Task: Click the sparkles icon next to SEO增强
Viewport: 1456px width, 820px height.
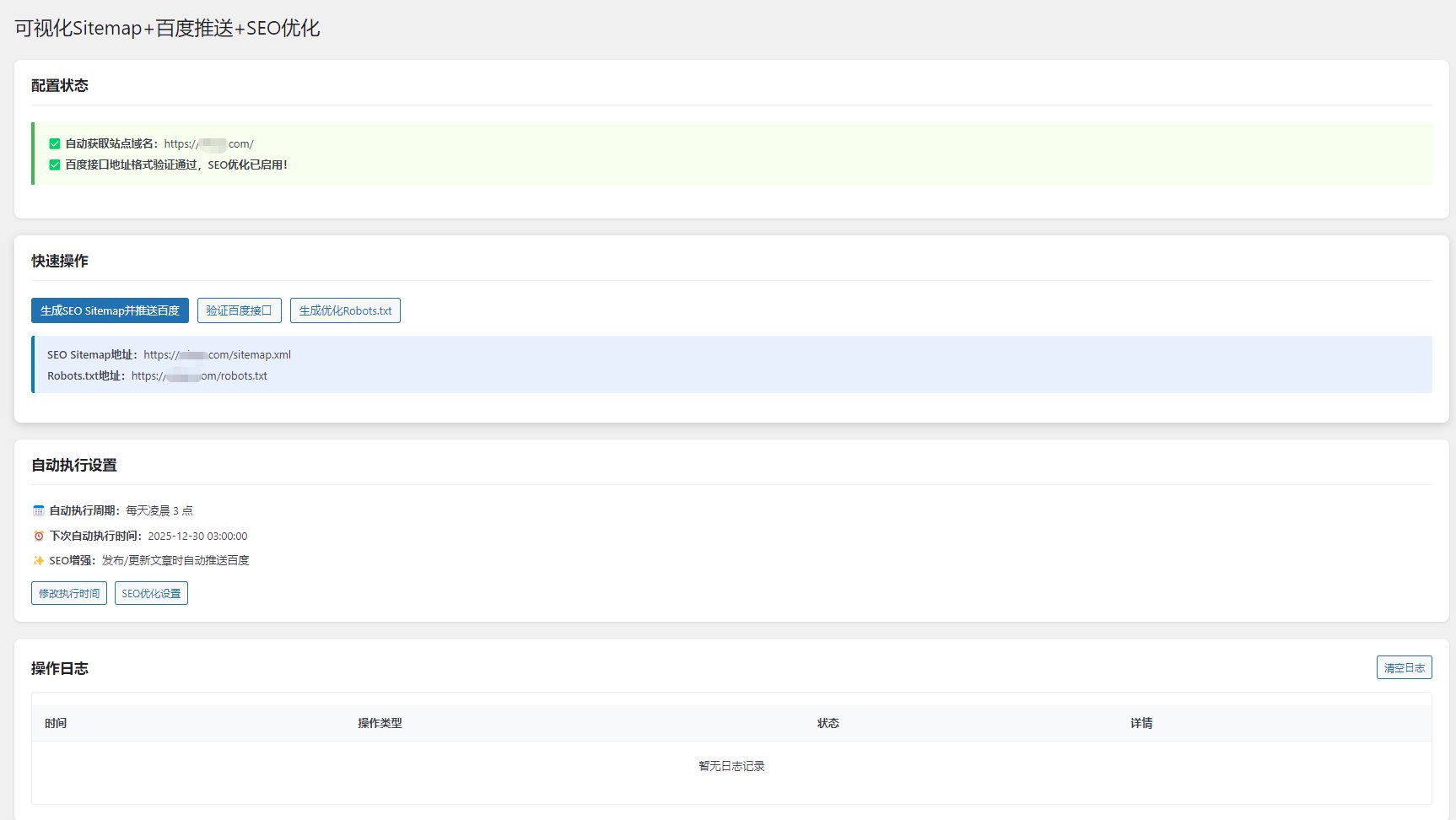Action: click(37, 560)
